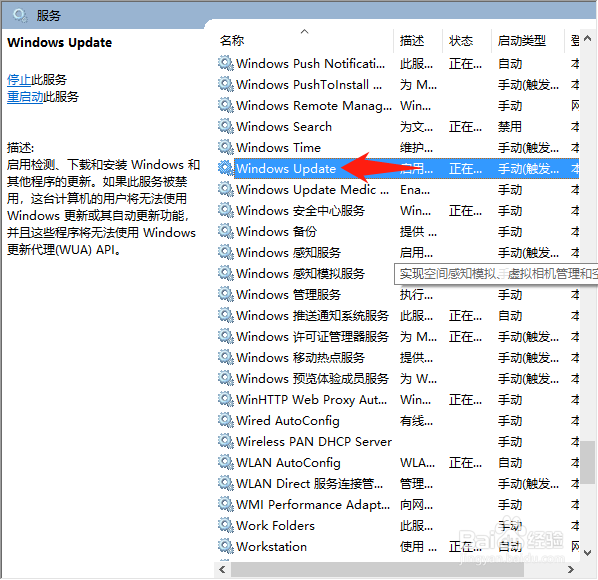Click gear icon next to Windows Time

coord(225,147)
